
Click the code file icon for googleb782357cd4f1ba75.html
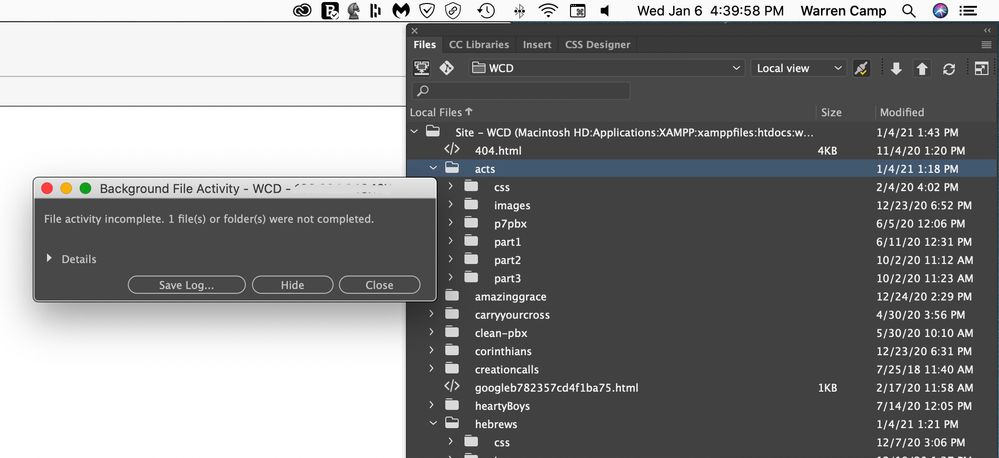coord(452,387)
